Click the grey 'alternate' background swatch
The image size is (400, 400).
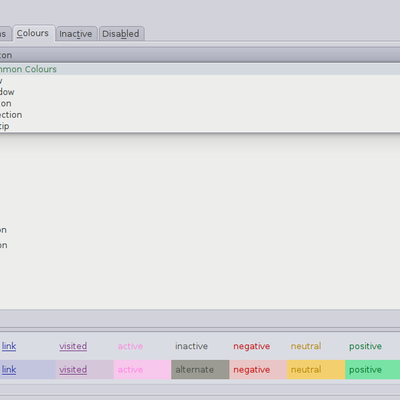click(x=200, y=370)
